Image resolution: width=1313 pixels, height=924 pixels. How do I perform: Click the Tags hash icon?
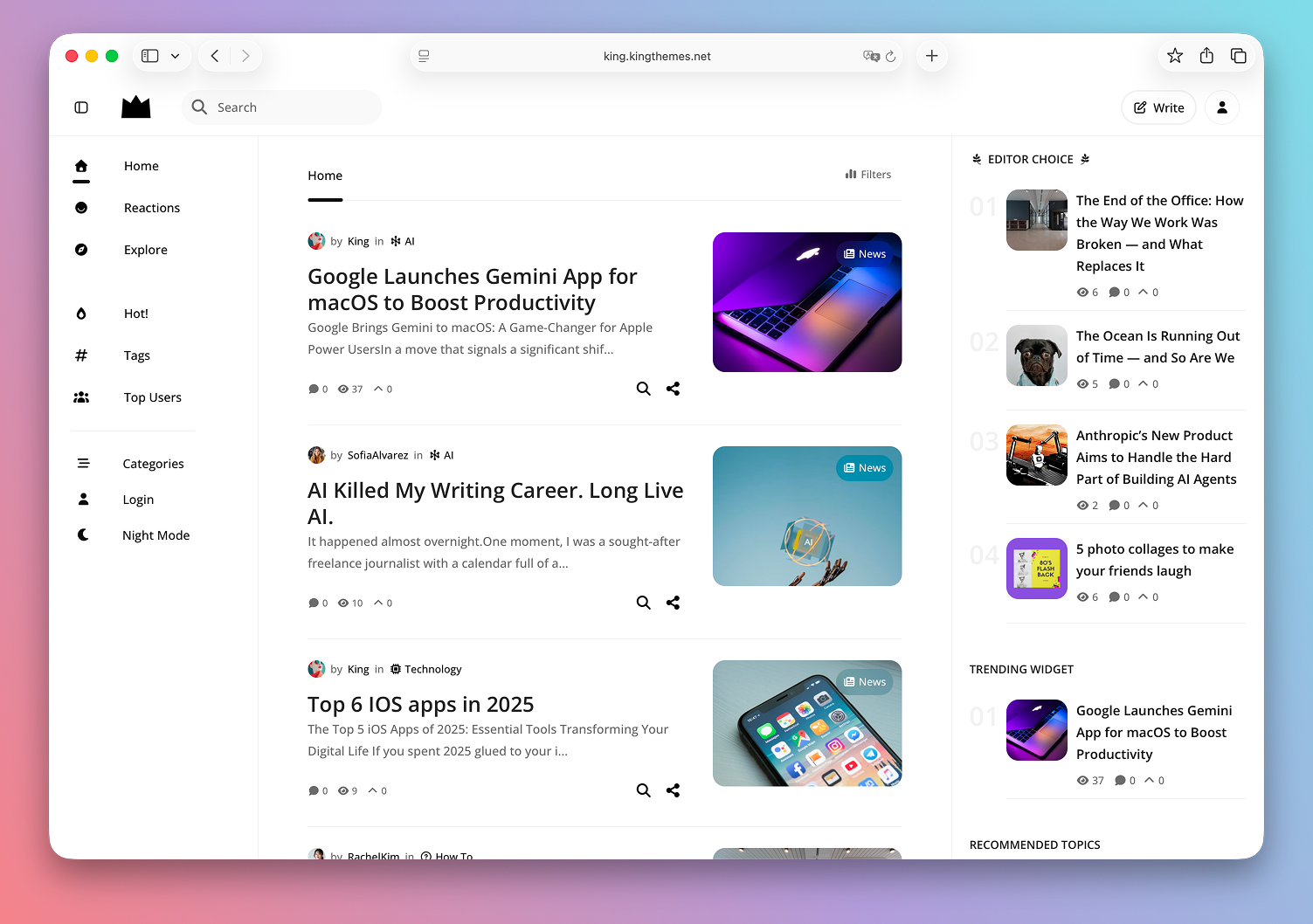81,355
